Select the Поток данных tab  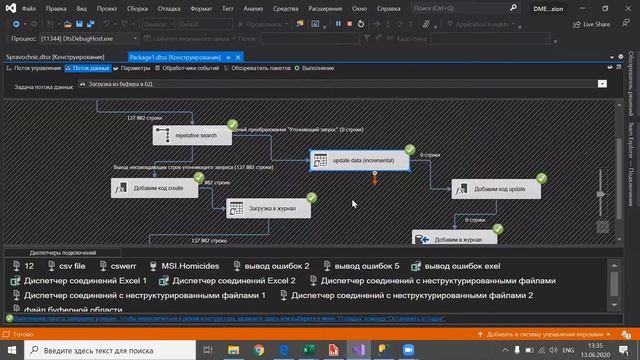87,68
